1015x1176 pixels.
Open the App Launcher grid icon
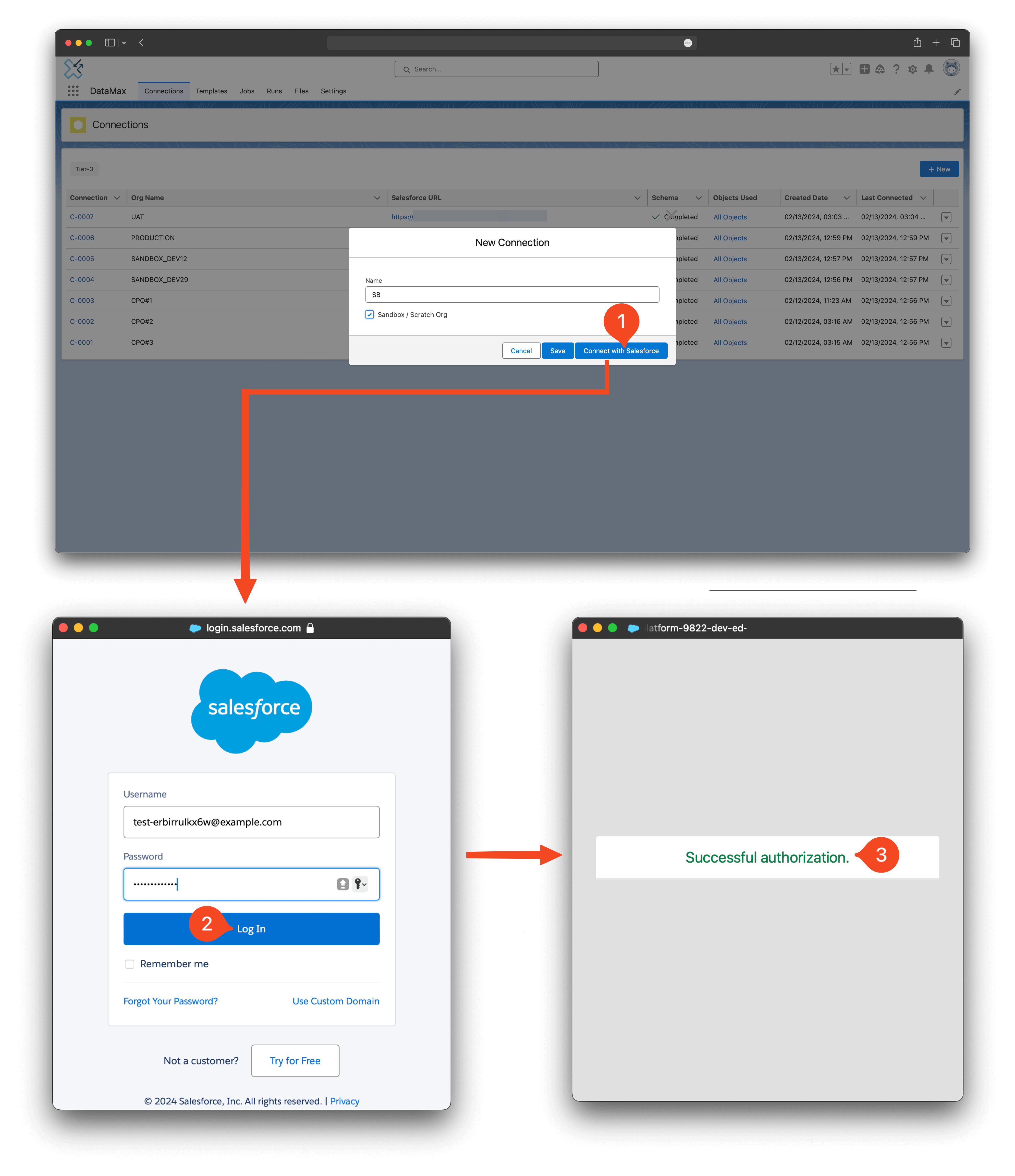[x=73, y=91]
